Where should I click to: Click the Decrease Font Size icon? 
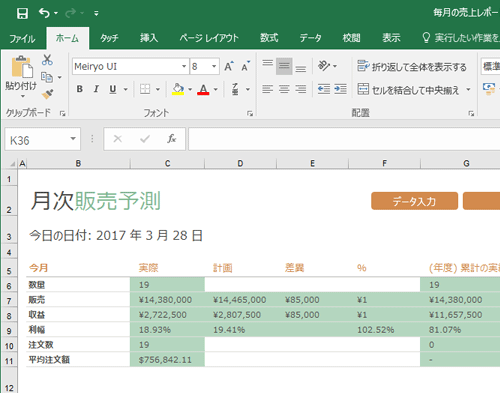tap(246, 66)
